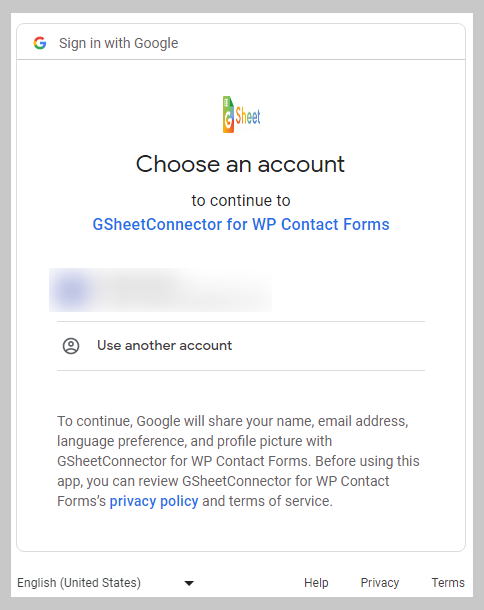Open the Terms footer link

tap(448, 583)
